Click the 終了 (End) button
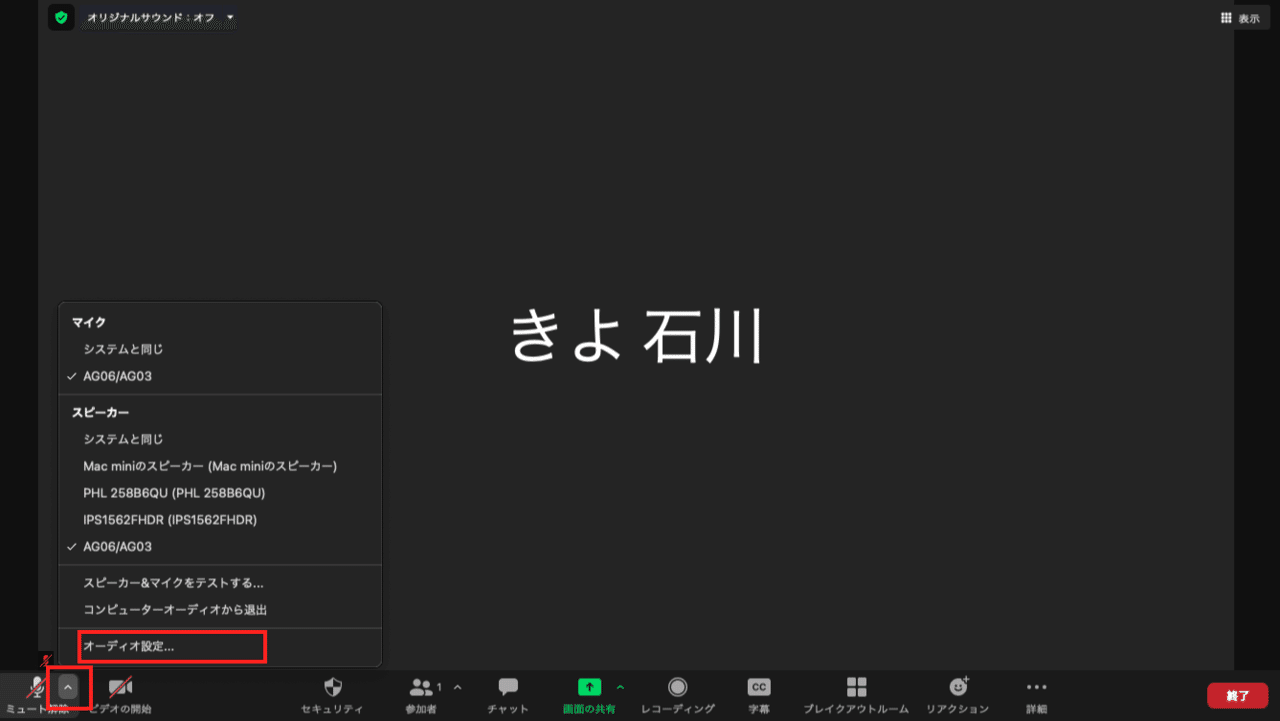The image size is (1280, 721). (x=1237, y=695)
